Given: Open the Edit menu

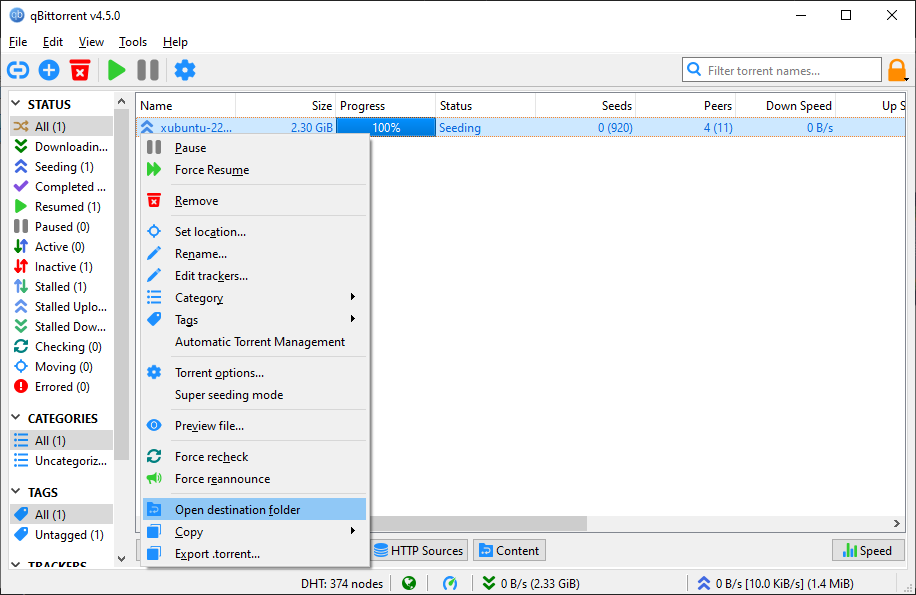Looking at the screenshot, I should point(53,42).
